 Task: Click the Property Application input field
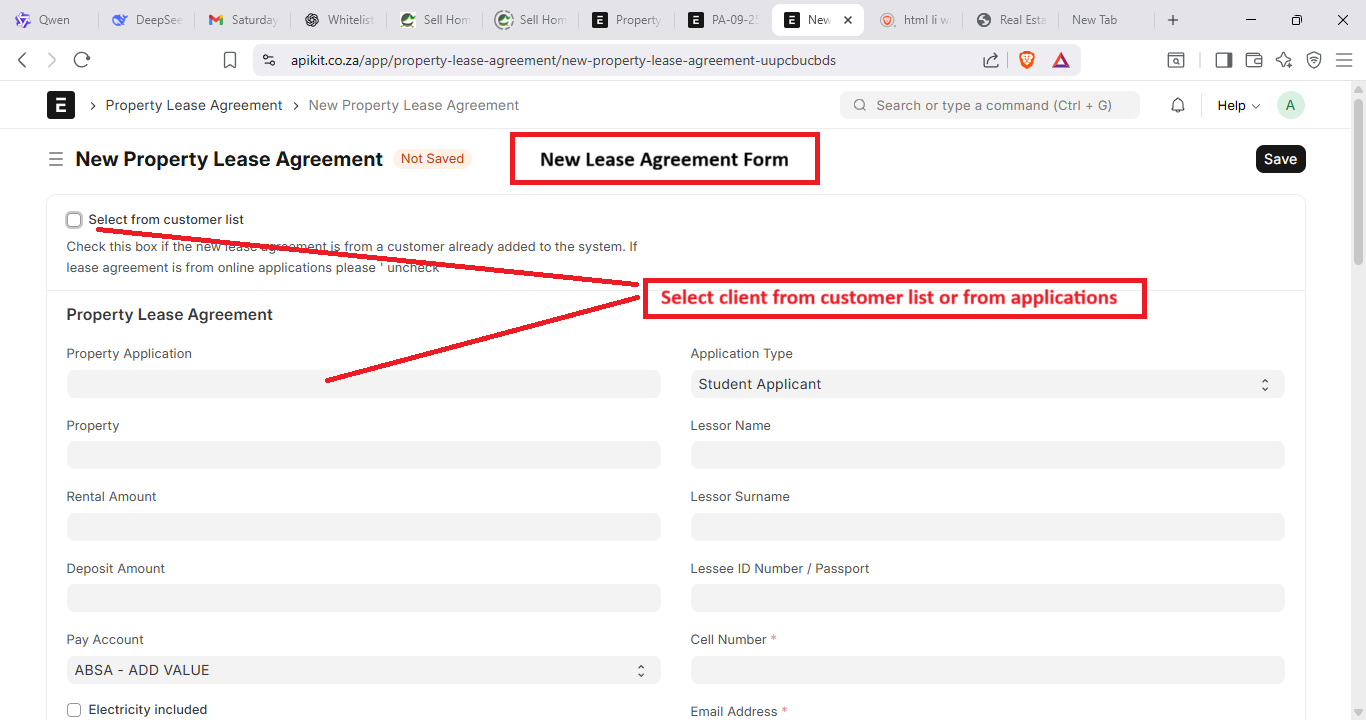point(363,384)
